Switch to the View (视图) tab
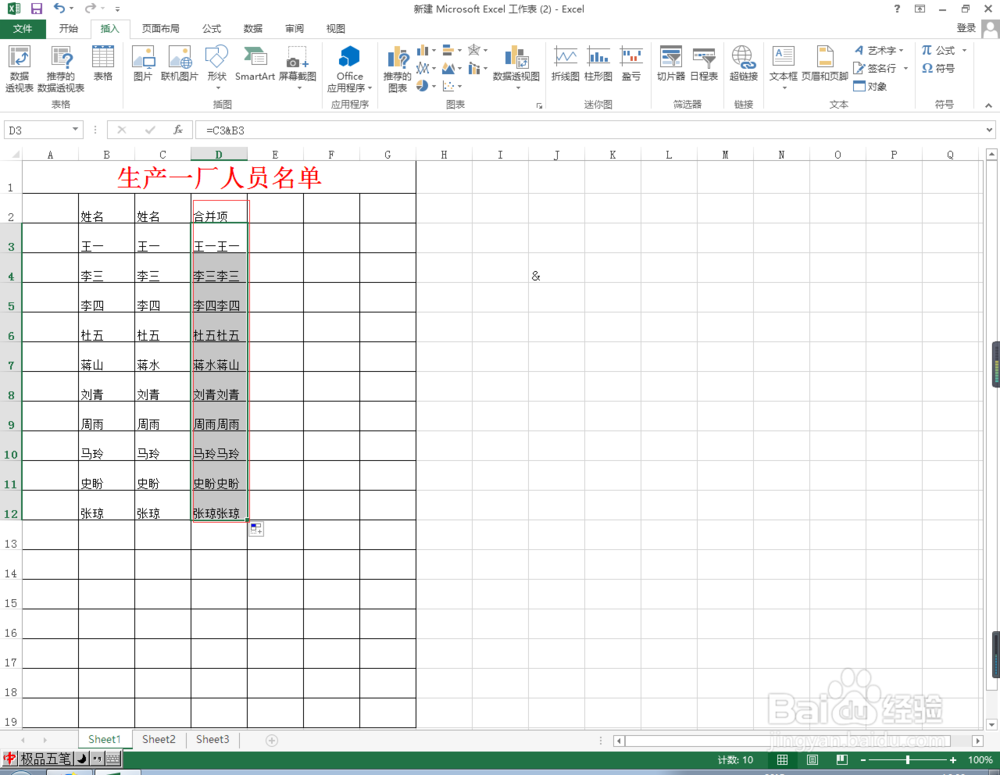 336,29
